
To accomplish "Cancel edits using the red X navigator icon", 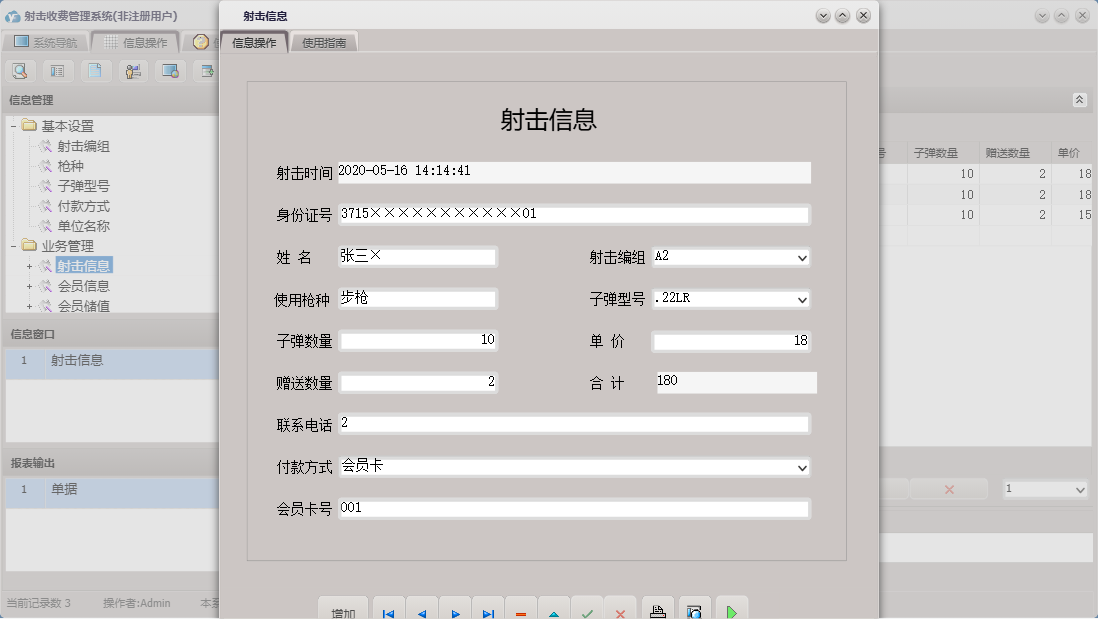I will click(620, 612).
